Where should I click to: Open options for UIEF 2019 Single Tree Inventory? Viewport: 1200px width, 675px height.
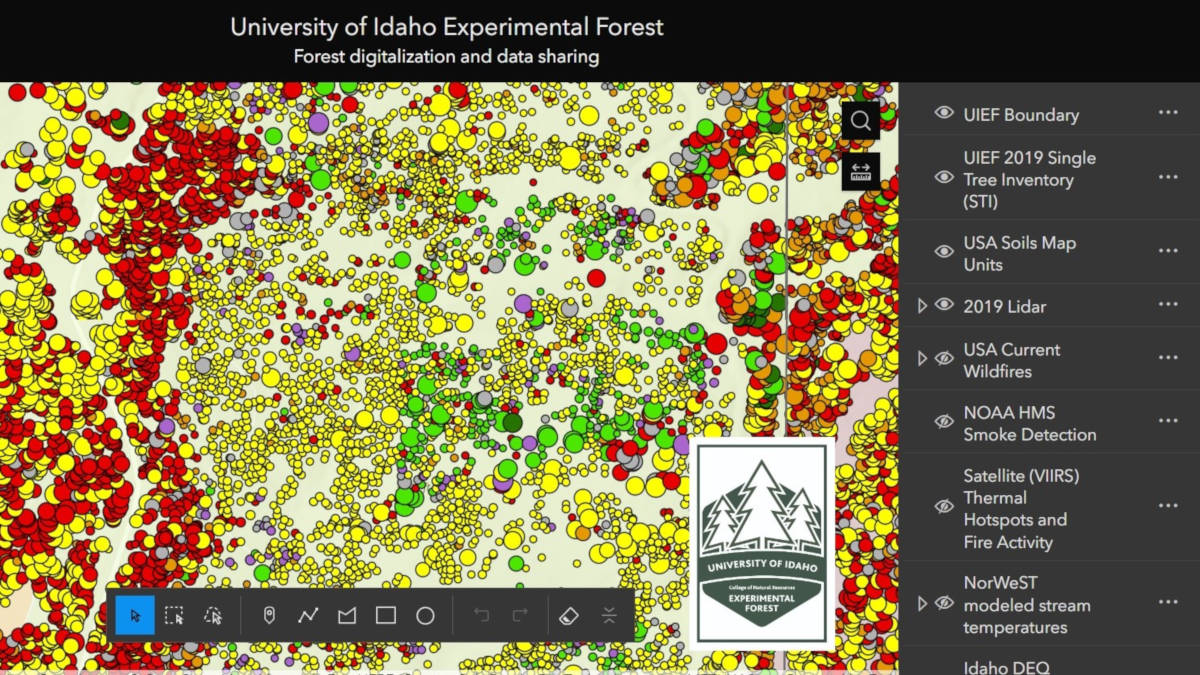point(1168,178)
